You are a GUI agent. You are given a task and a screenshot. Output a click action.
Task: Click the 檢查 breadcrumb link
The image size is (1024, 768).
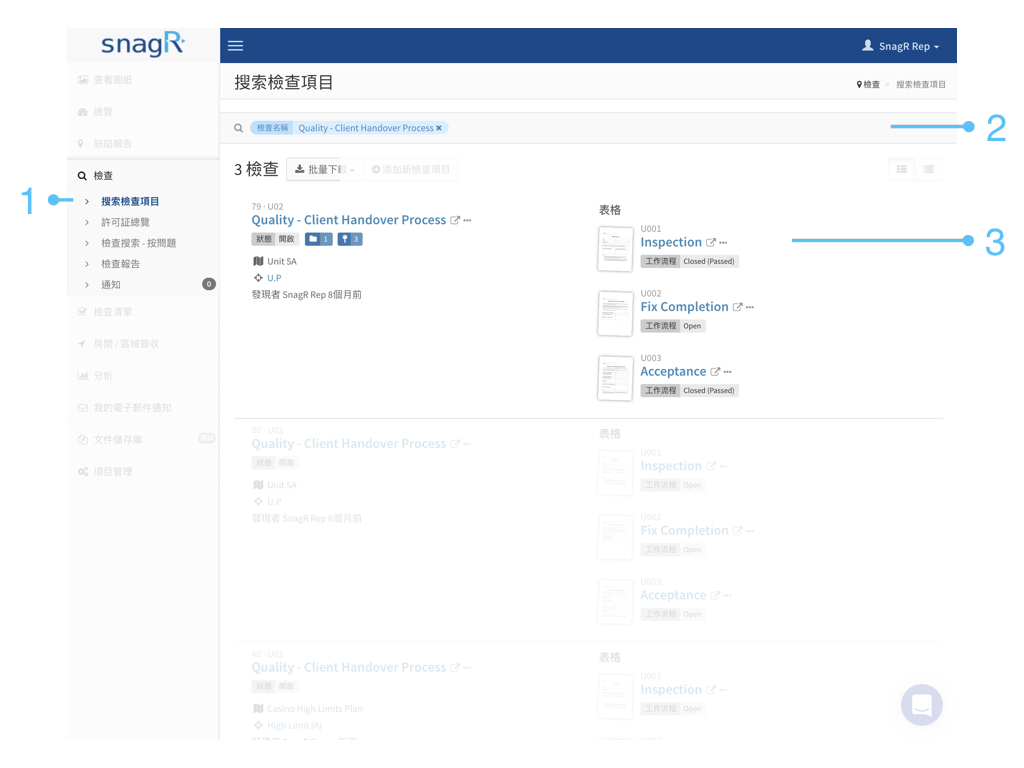click(869, 84)
